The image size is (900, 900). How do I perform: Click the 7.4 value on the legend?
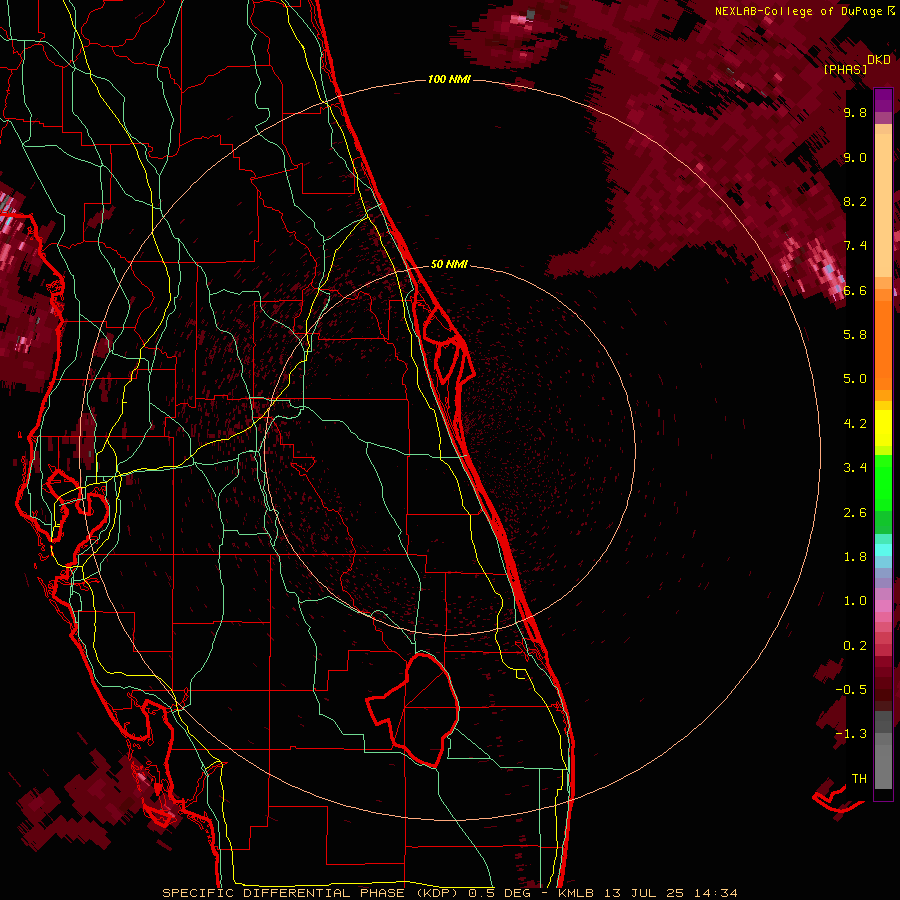(855, 246)
